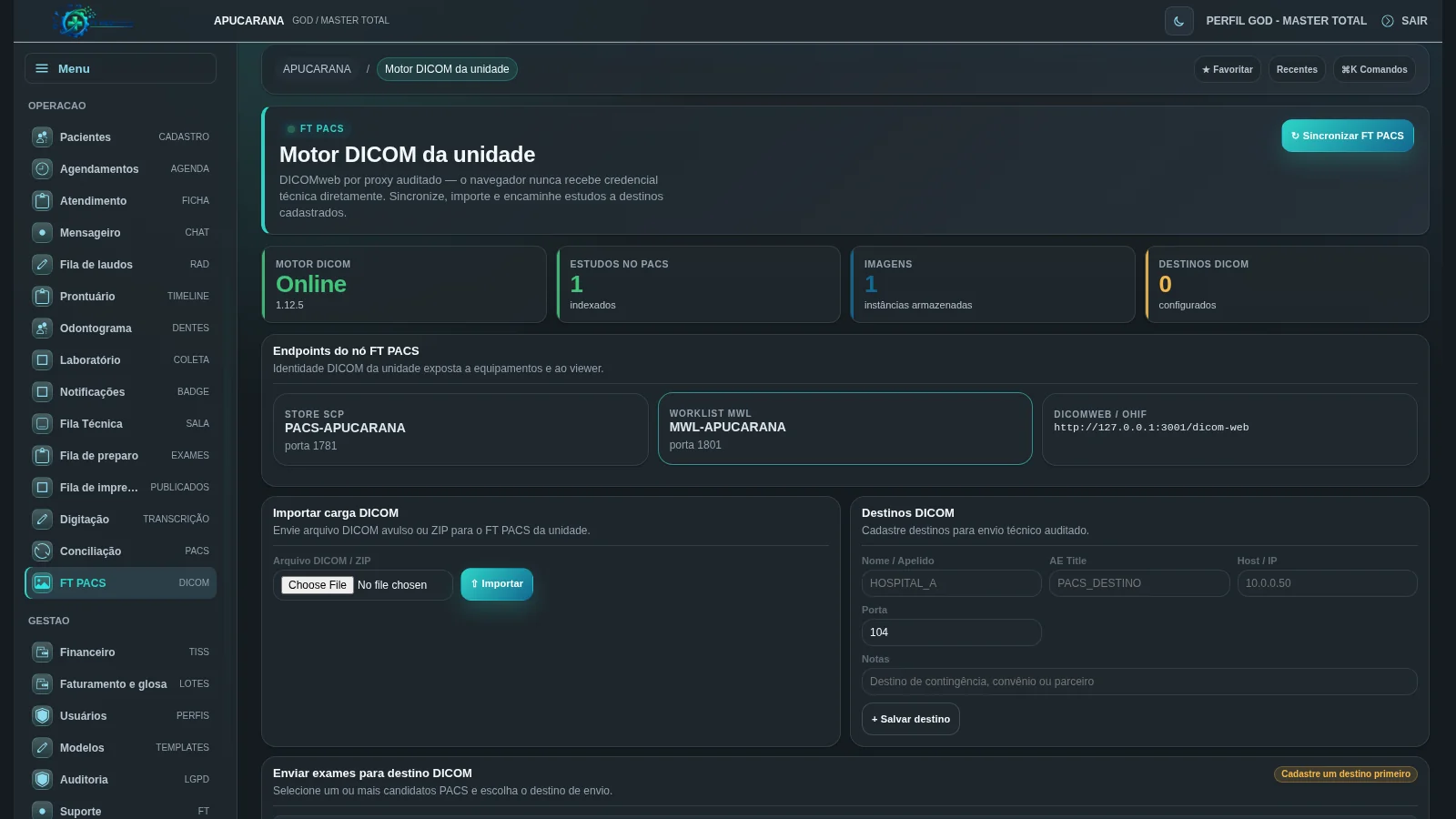This screenshot has width=1456, height=819.
Task: Click the 'No file chosen' text
Action: 392,585
